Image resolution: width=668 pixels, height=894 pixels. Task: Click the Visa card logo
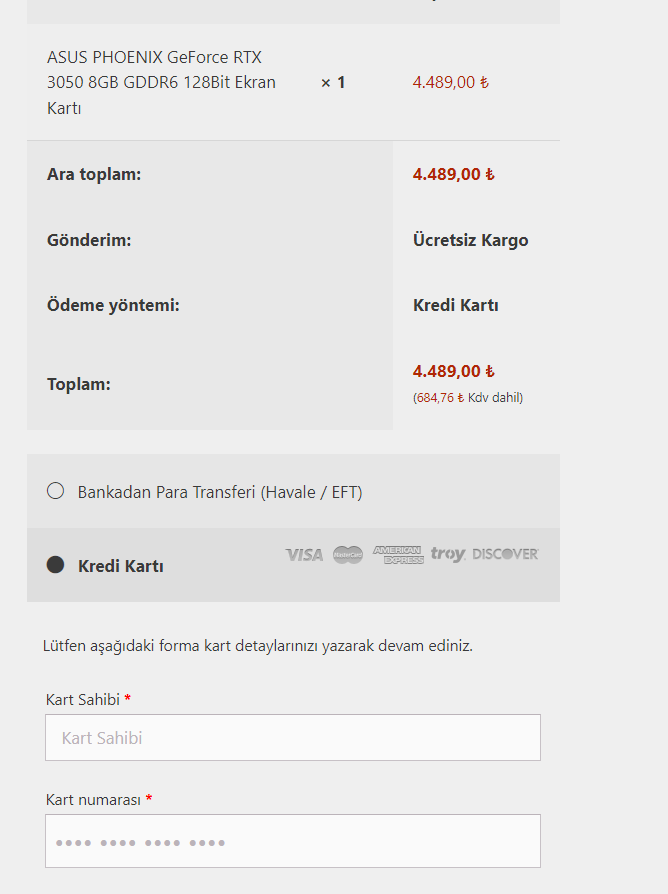coord(304,554)
